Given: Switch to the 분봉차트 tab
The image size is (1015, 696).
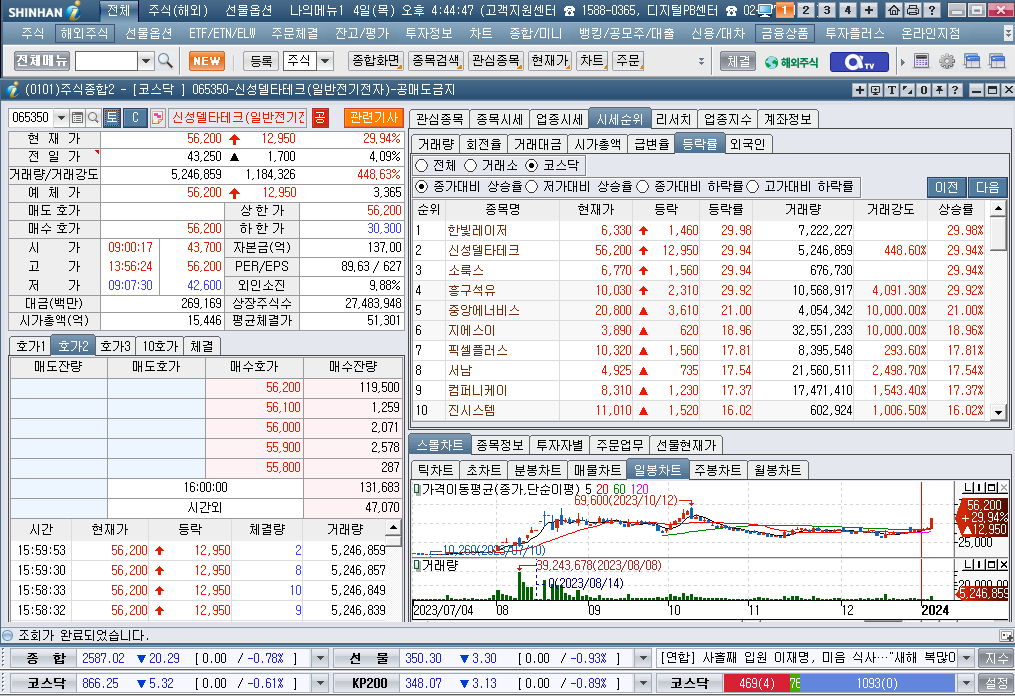Looking at the screenshot, I should pos(537,470).
